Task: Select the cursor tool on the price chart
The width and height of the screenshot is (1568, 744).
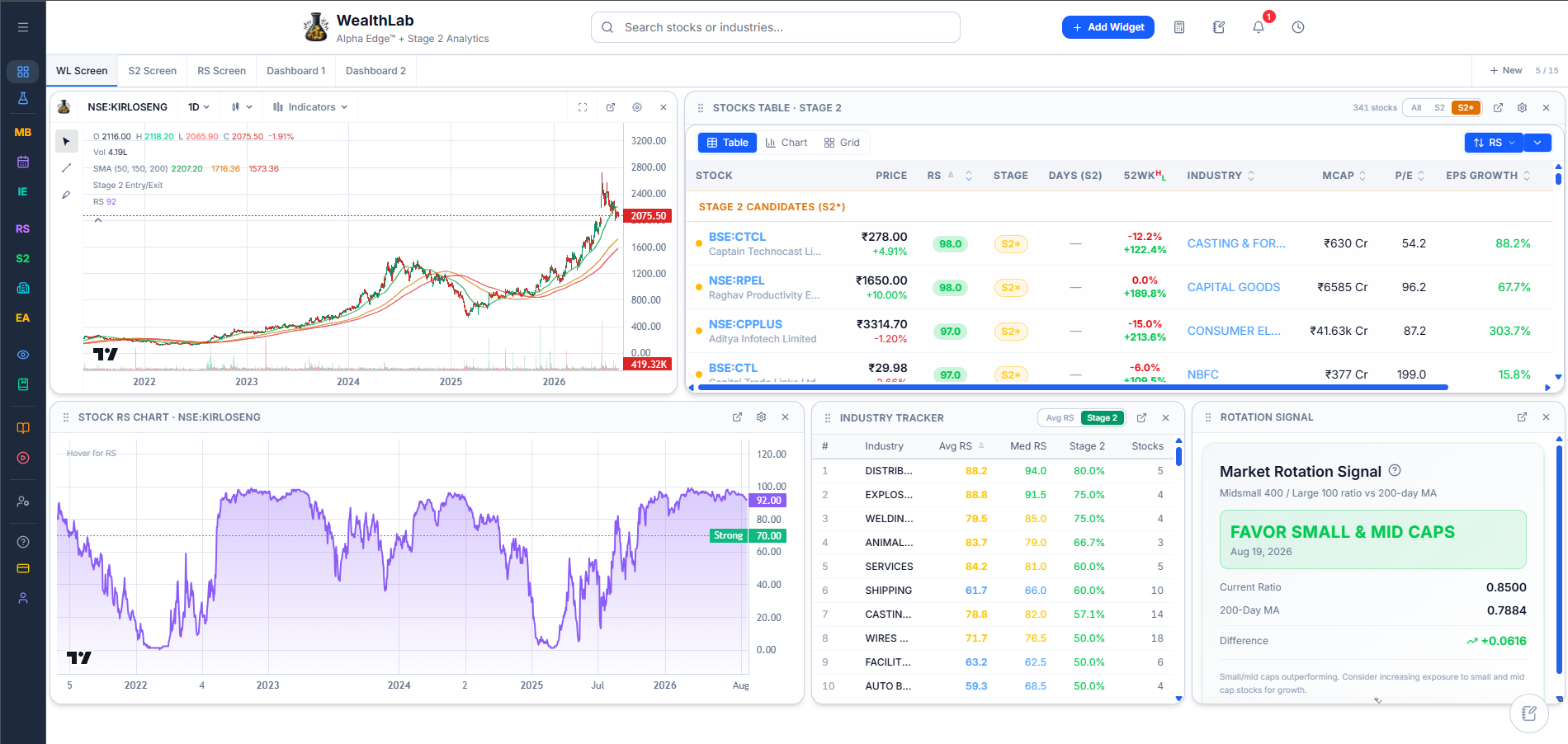Action: [x=67, y=142]
